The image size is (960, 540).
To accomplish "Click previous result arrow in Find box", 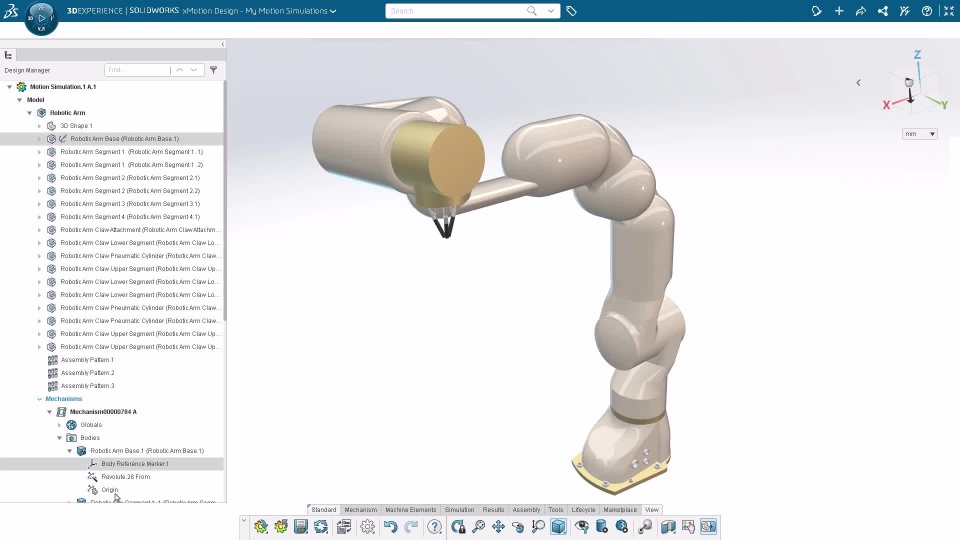I will point(180,70).
